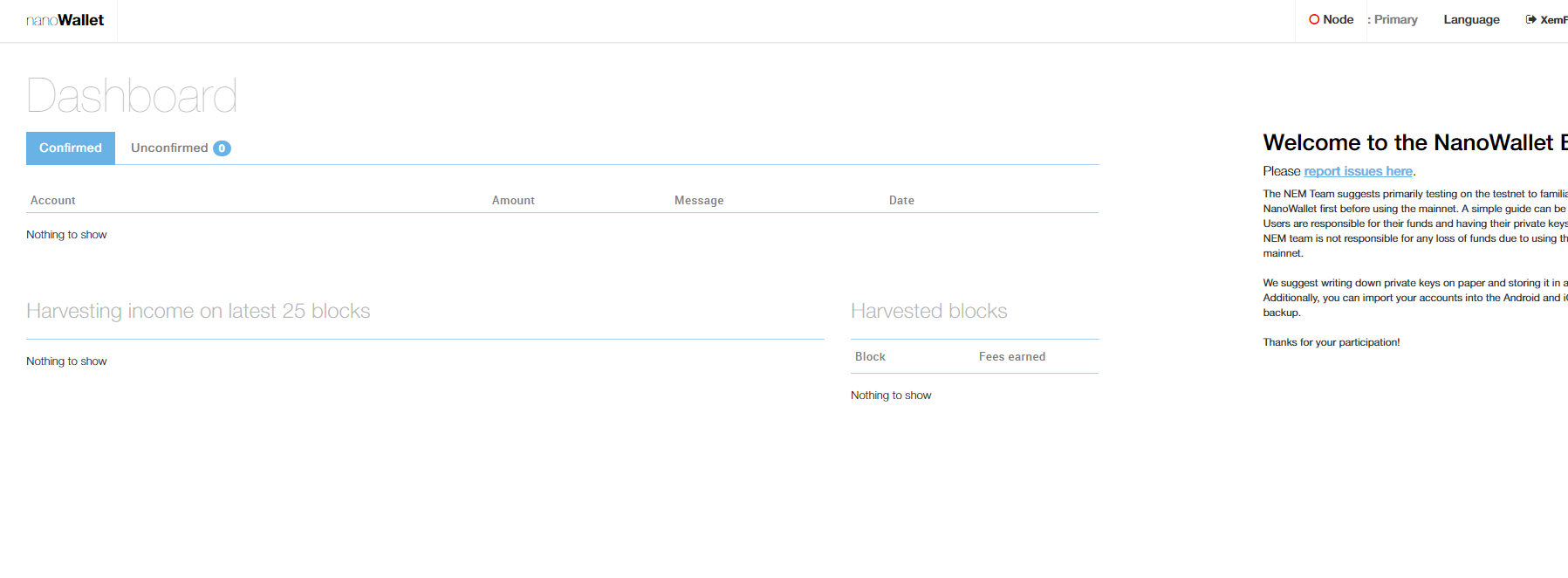Click the Welcome to the NanoWallet heading
Image resolution: width=1568 pixels, height=578 pixels.
pos(1414,142)
